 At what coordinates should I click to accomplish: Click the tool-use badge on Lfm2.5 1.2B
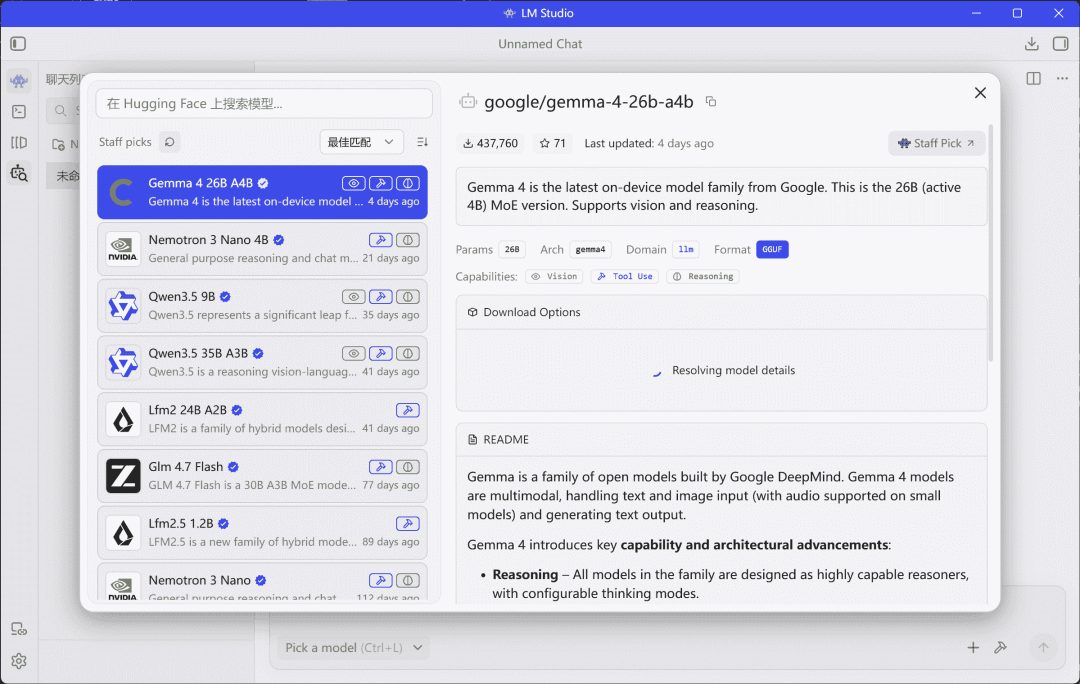(408, 524)
